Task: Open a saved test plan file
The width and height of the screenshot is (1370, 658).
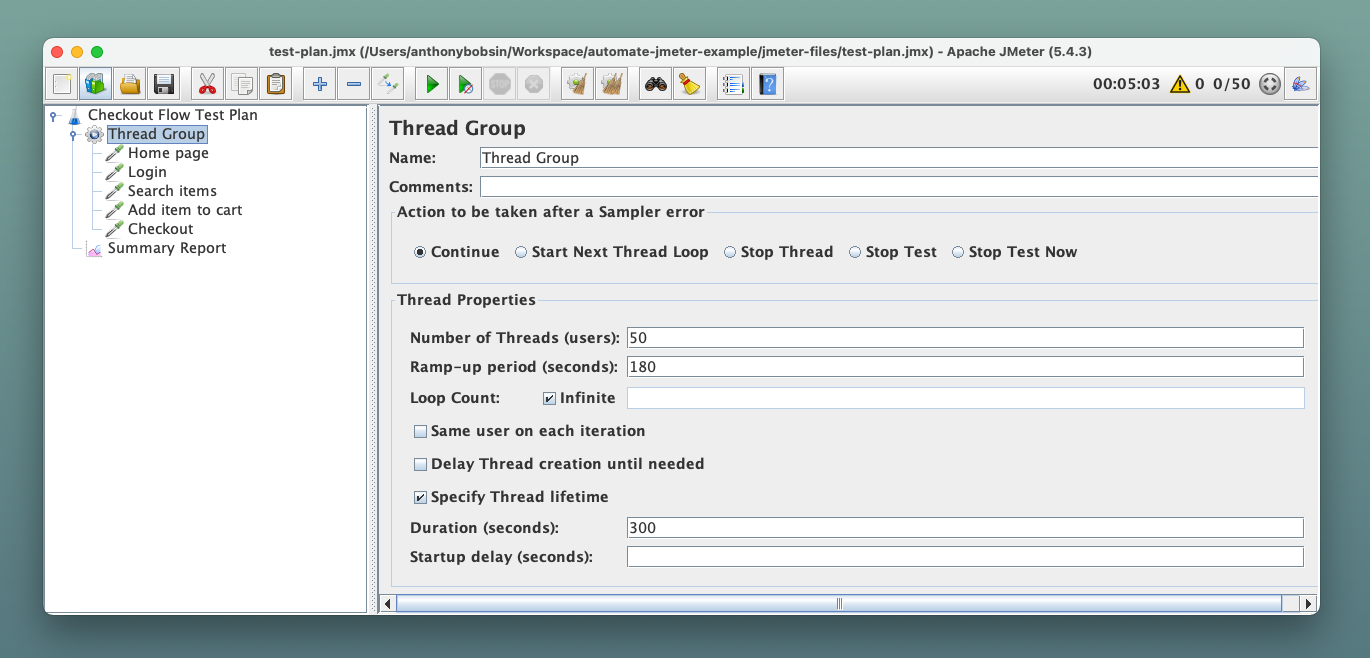Action: (129, 83)
